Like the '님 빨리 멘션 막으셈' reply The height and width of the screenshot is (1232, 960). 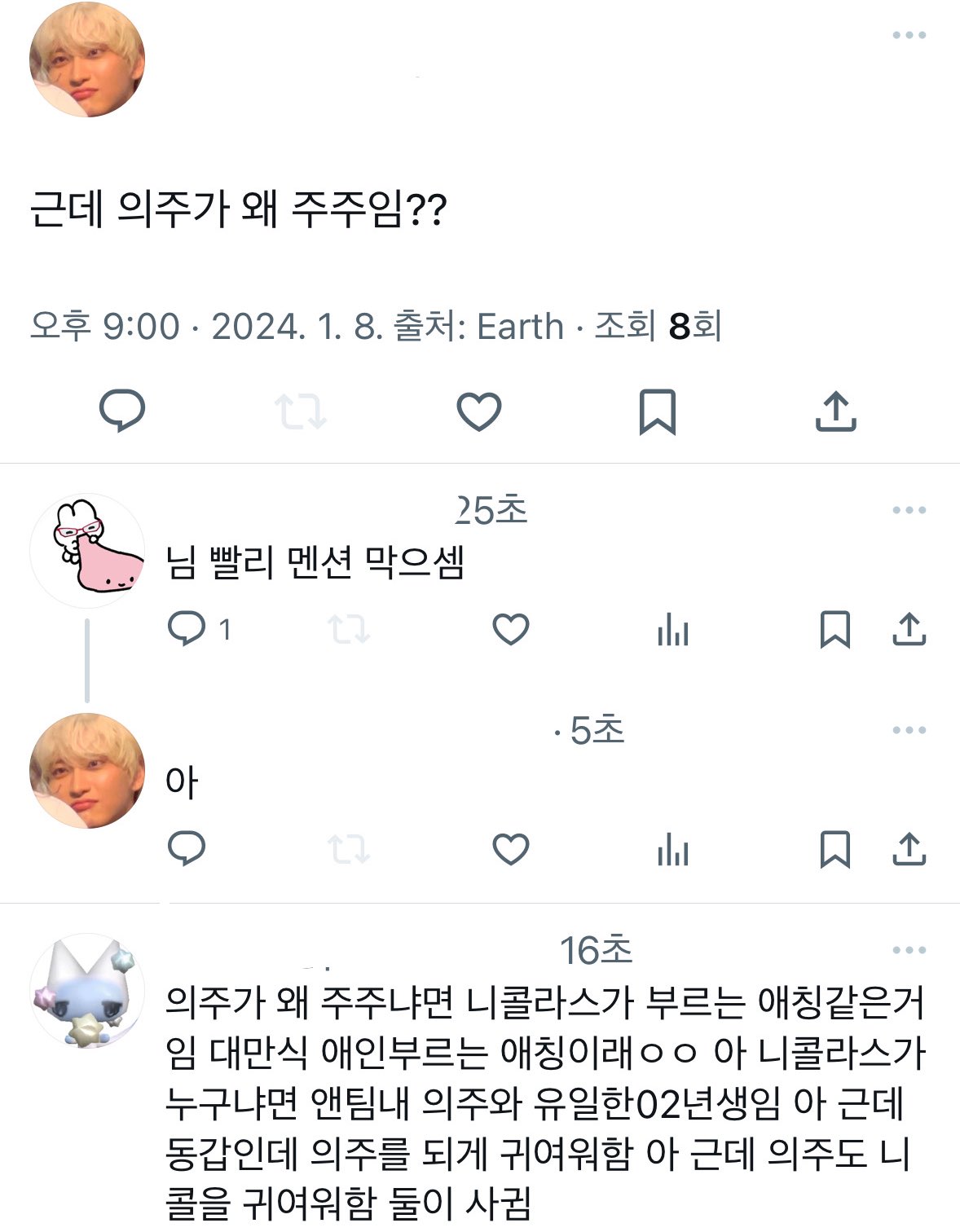(511, 630)
